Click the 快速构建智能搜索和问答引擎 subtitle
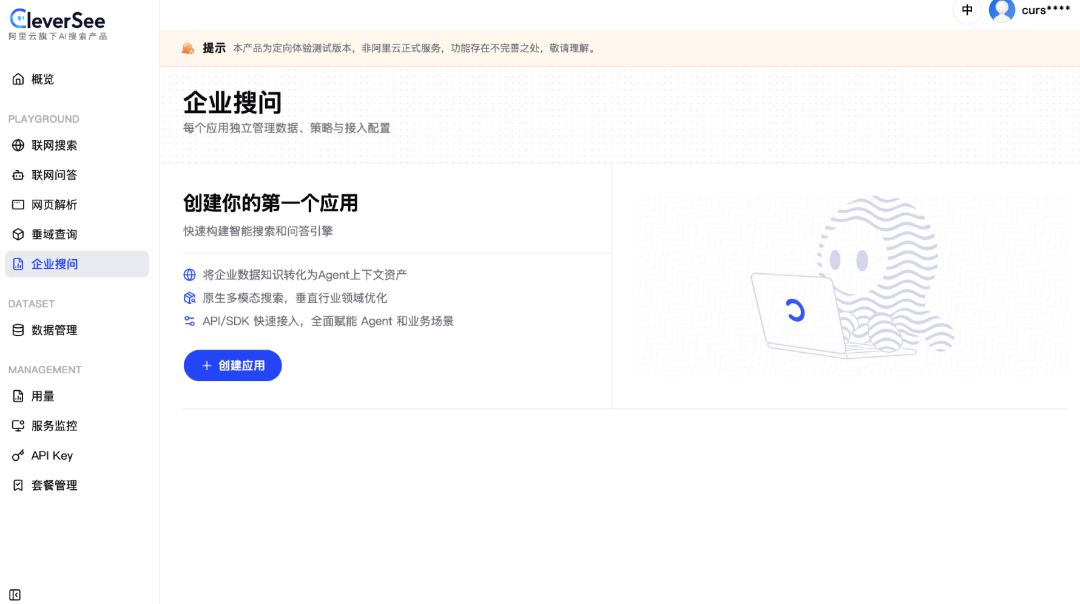The height and width of the screenshot is (604, 1080). tap(258, 231)
